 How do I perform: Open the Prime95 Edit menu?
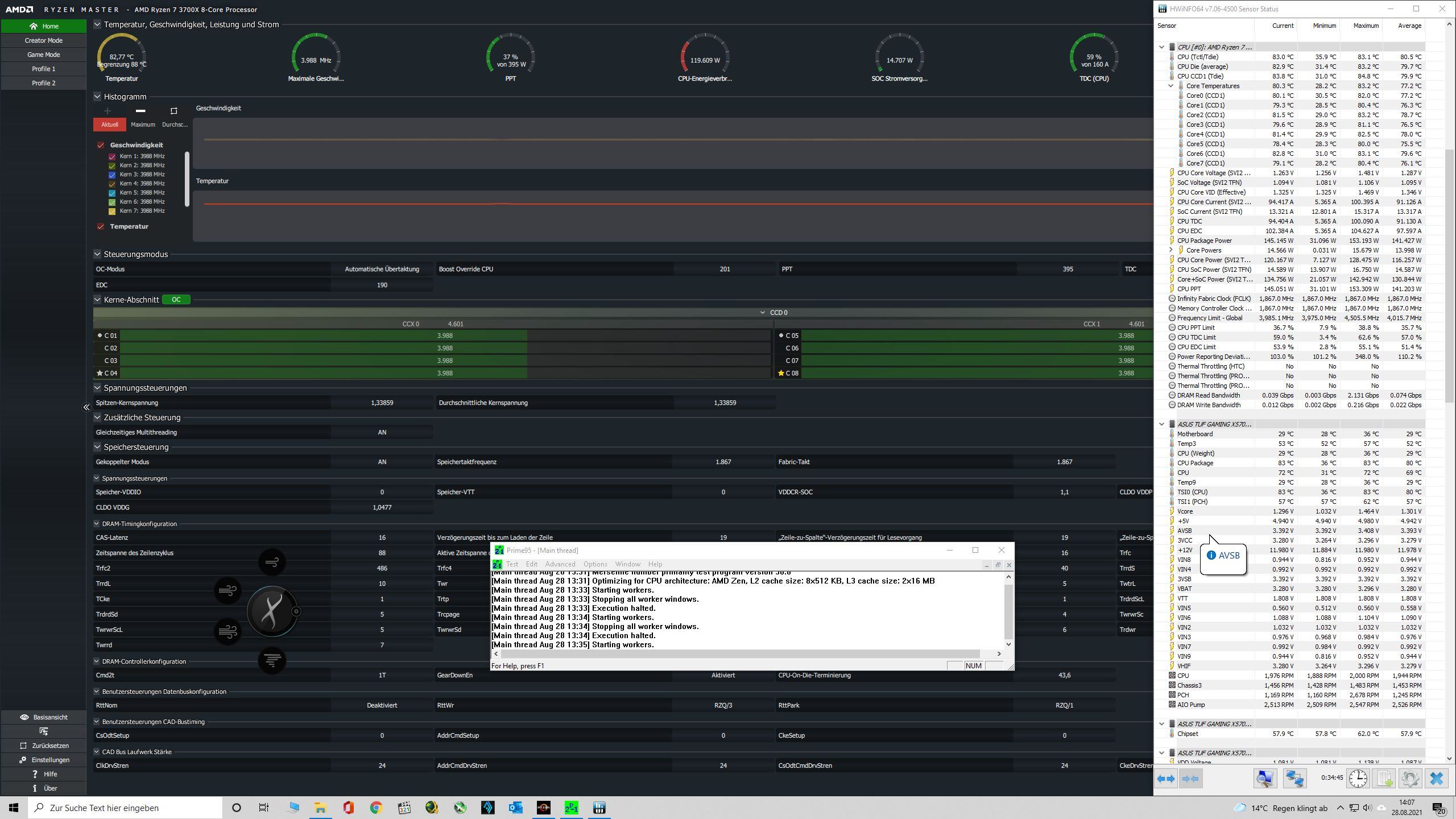click(531, 564)
